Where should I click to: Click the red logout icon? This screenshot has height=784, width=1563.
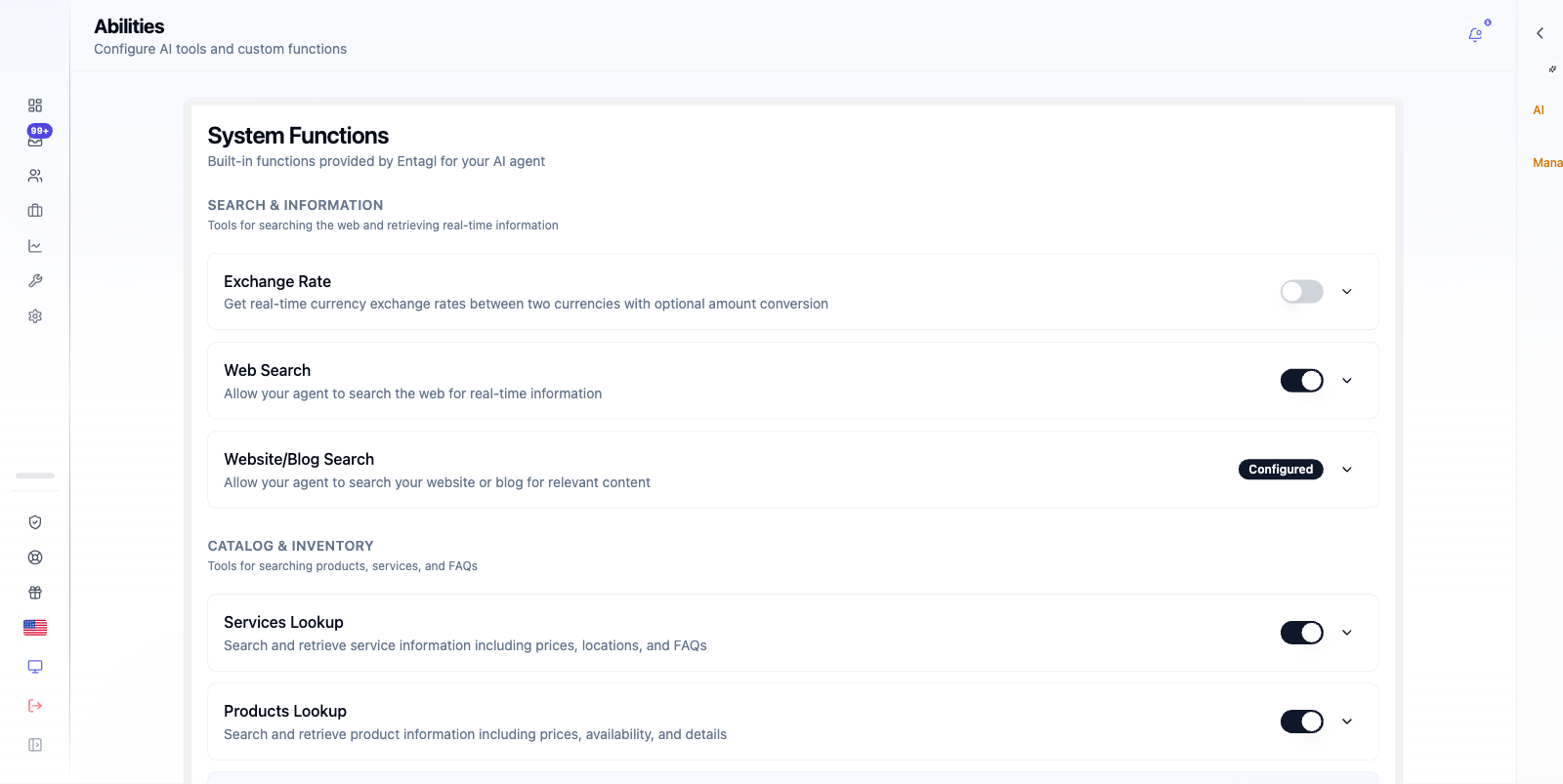[x=35, y=706]
